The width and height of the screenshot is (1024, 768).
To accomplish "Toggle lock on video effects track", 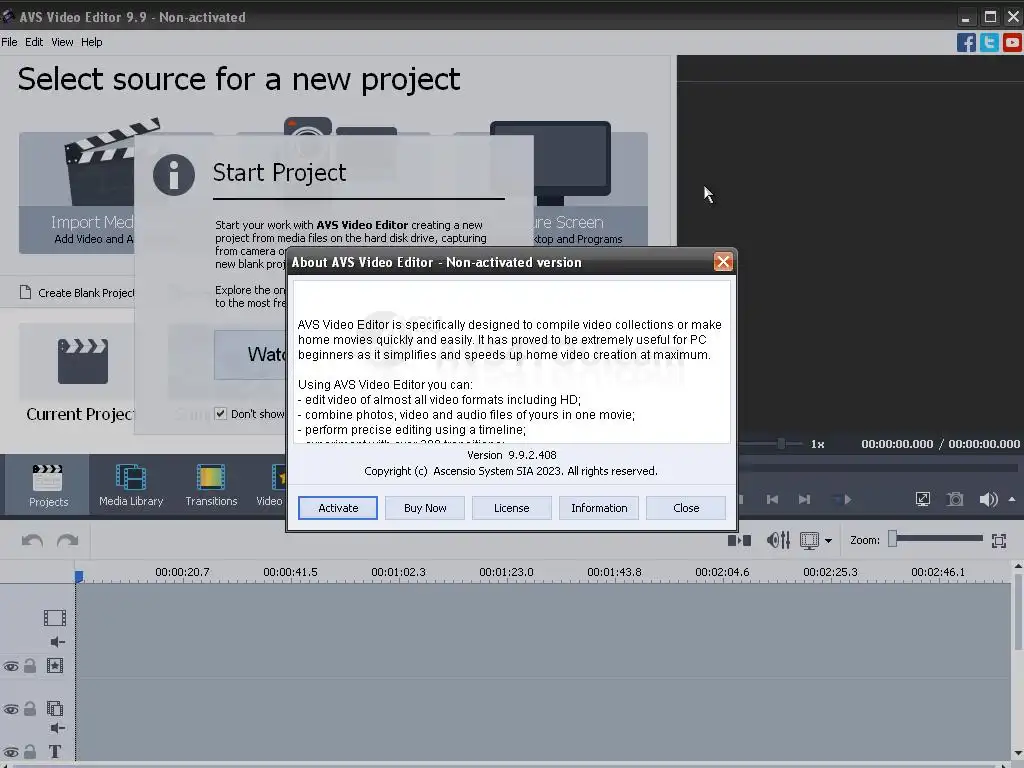I will coord(30,665).
